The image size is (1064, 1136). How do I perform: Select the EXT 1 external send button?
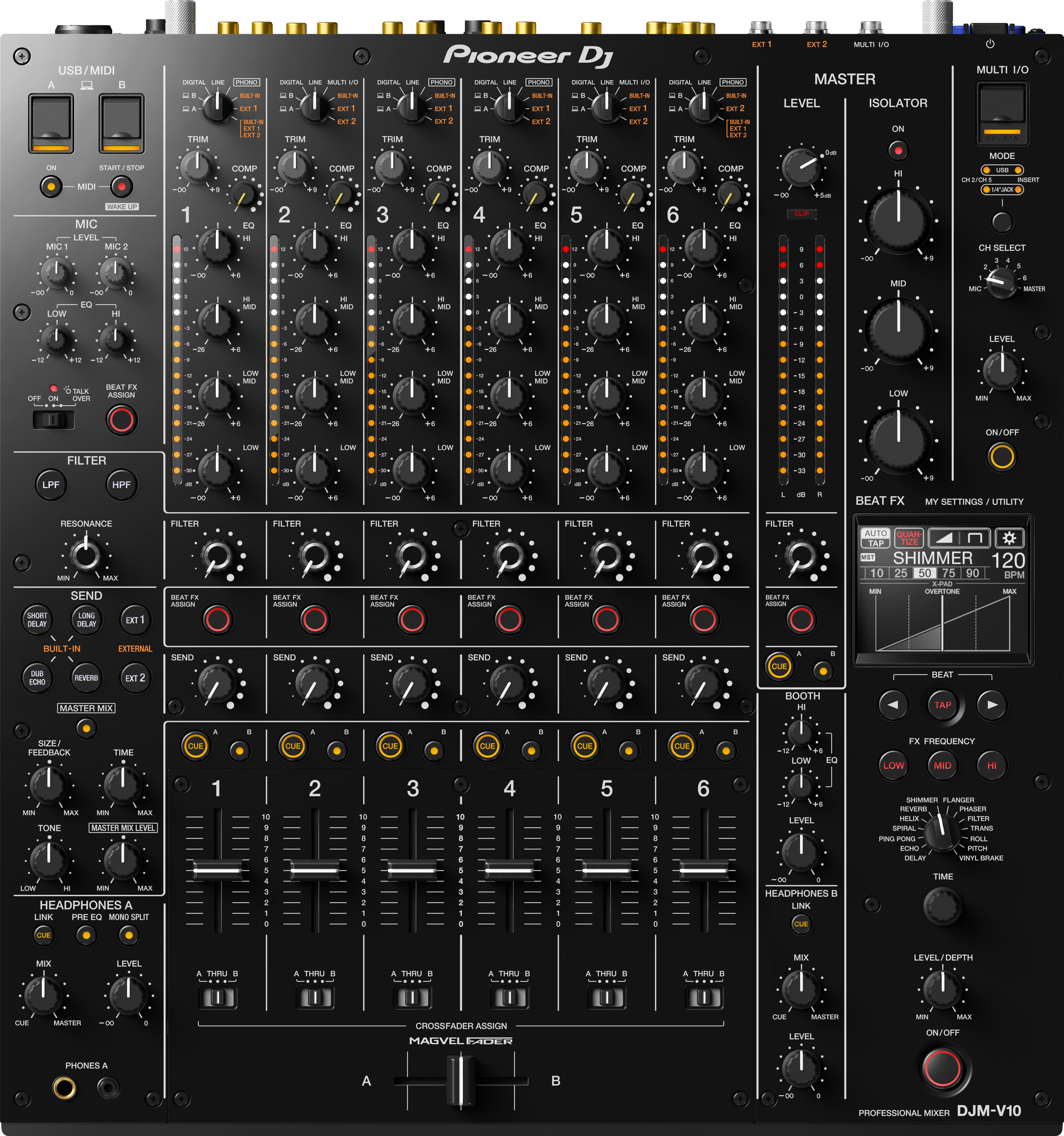coord(136,620)
